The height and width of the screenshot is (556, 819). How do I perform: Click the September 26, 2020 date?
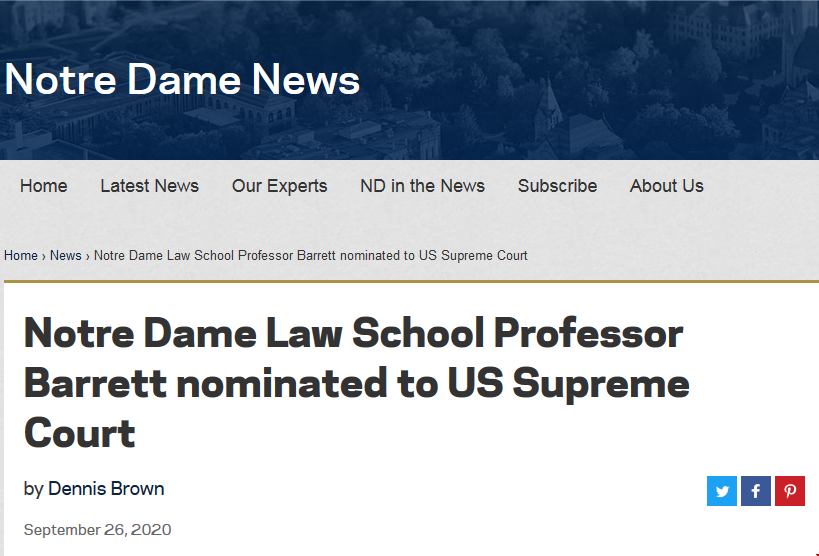(x=98, y=530)
